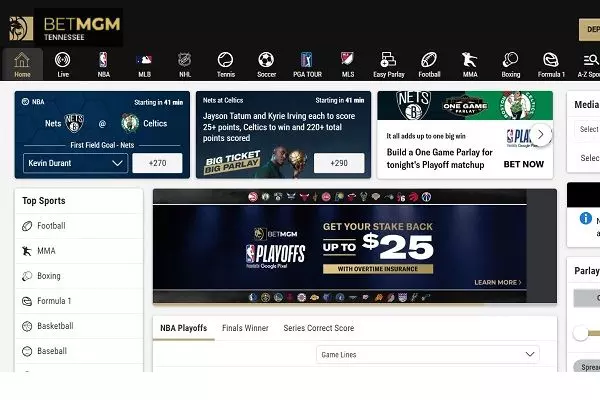This screenshot has height=400, width=600.
Task: Click the Spread pill button
Action: point(587,367)
